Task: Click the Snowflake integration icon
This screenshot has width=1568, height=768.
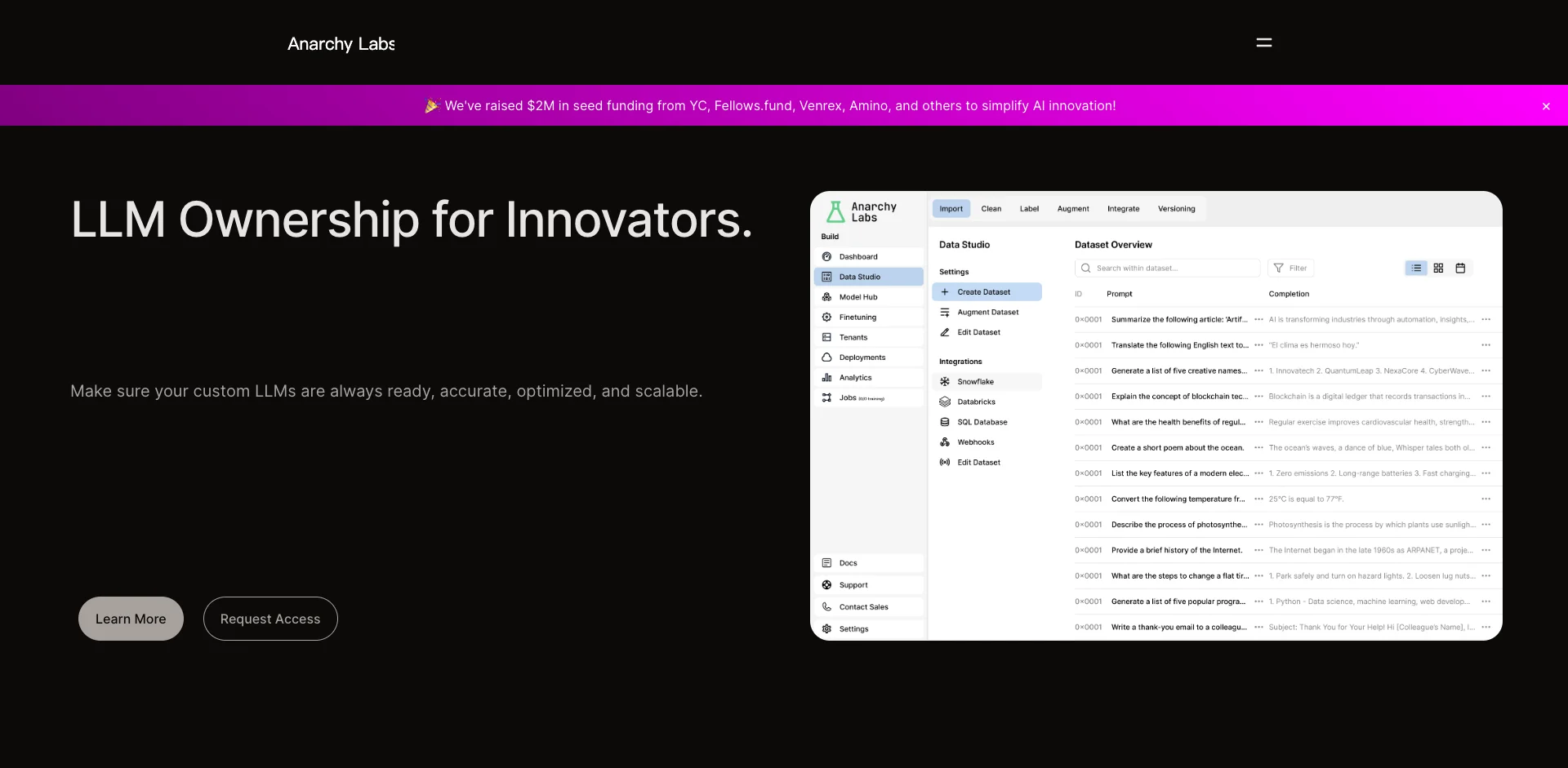Action: pos(945,381)
